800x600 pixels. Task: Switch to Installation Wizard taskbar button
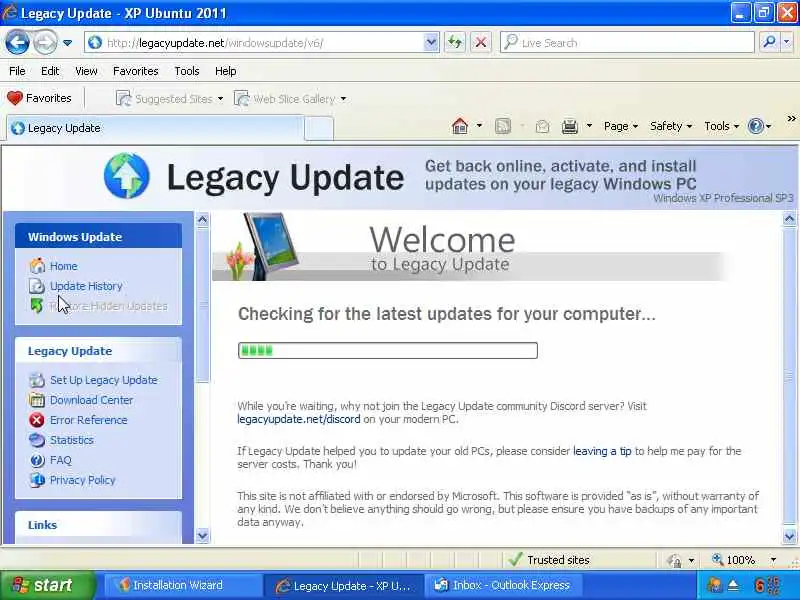(182, 585)
